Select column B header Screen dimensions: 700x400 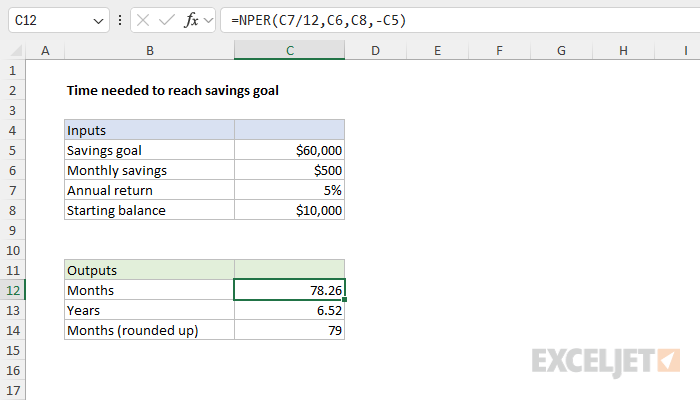pyautogui.click(x=150, y=50)
